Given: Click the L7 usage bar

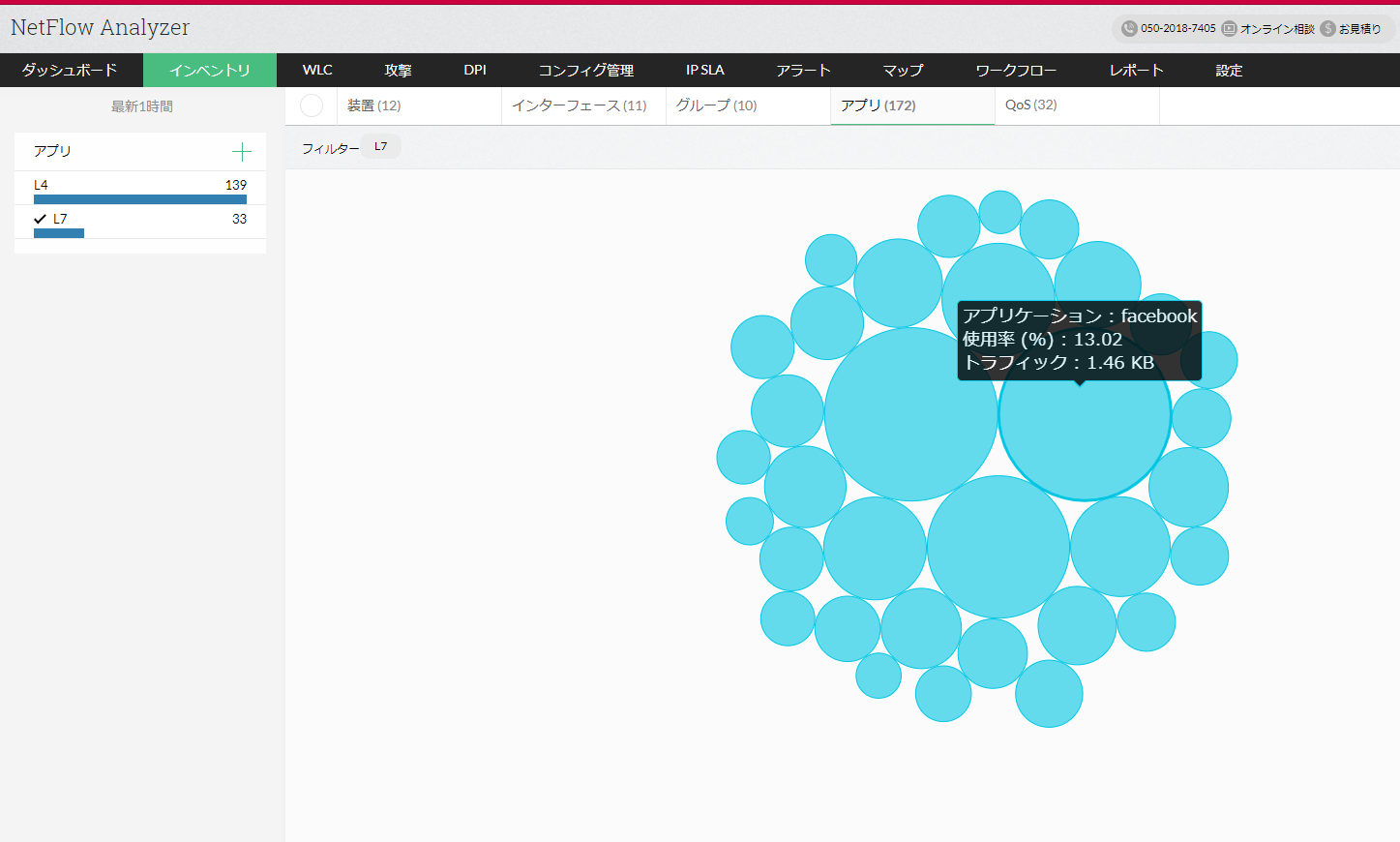Looking at the screenshot, I should 59,233.
